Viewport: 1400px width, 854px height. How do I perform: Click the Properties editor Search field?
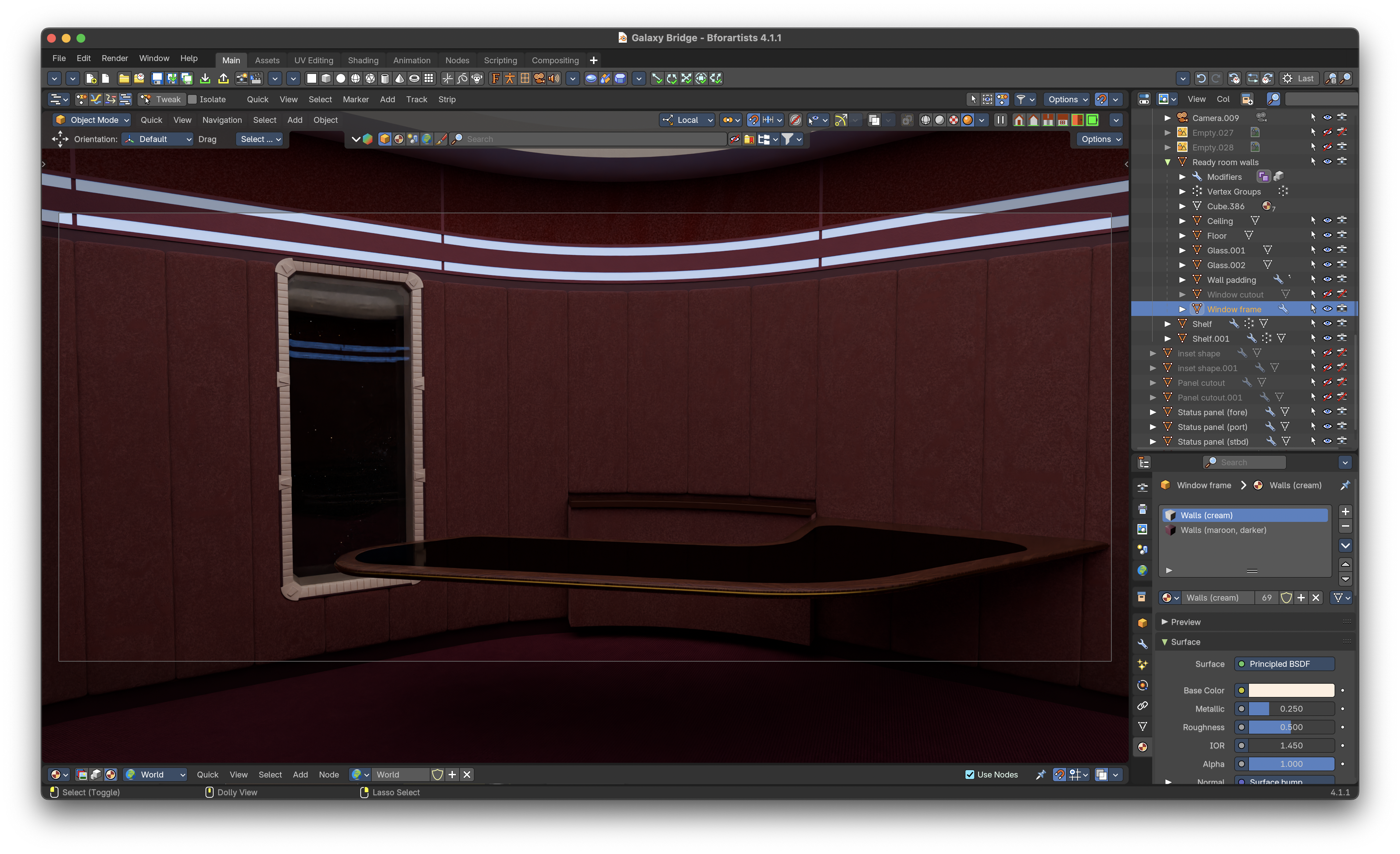tap(1244, 462)
